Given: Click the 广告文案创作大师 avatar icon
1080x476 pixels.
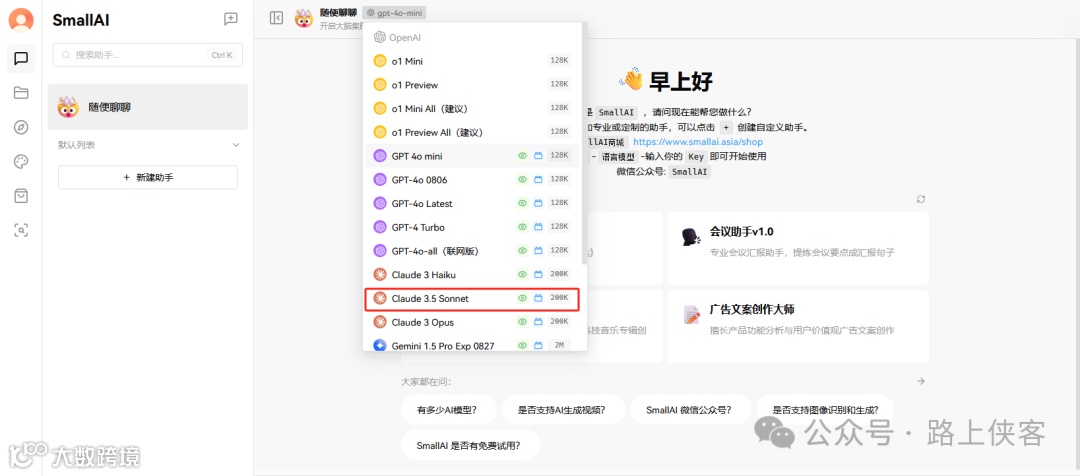Looking at the screenshot, I should click(x=692, y=315).
